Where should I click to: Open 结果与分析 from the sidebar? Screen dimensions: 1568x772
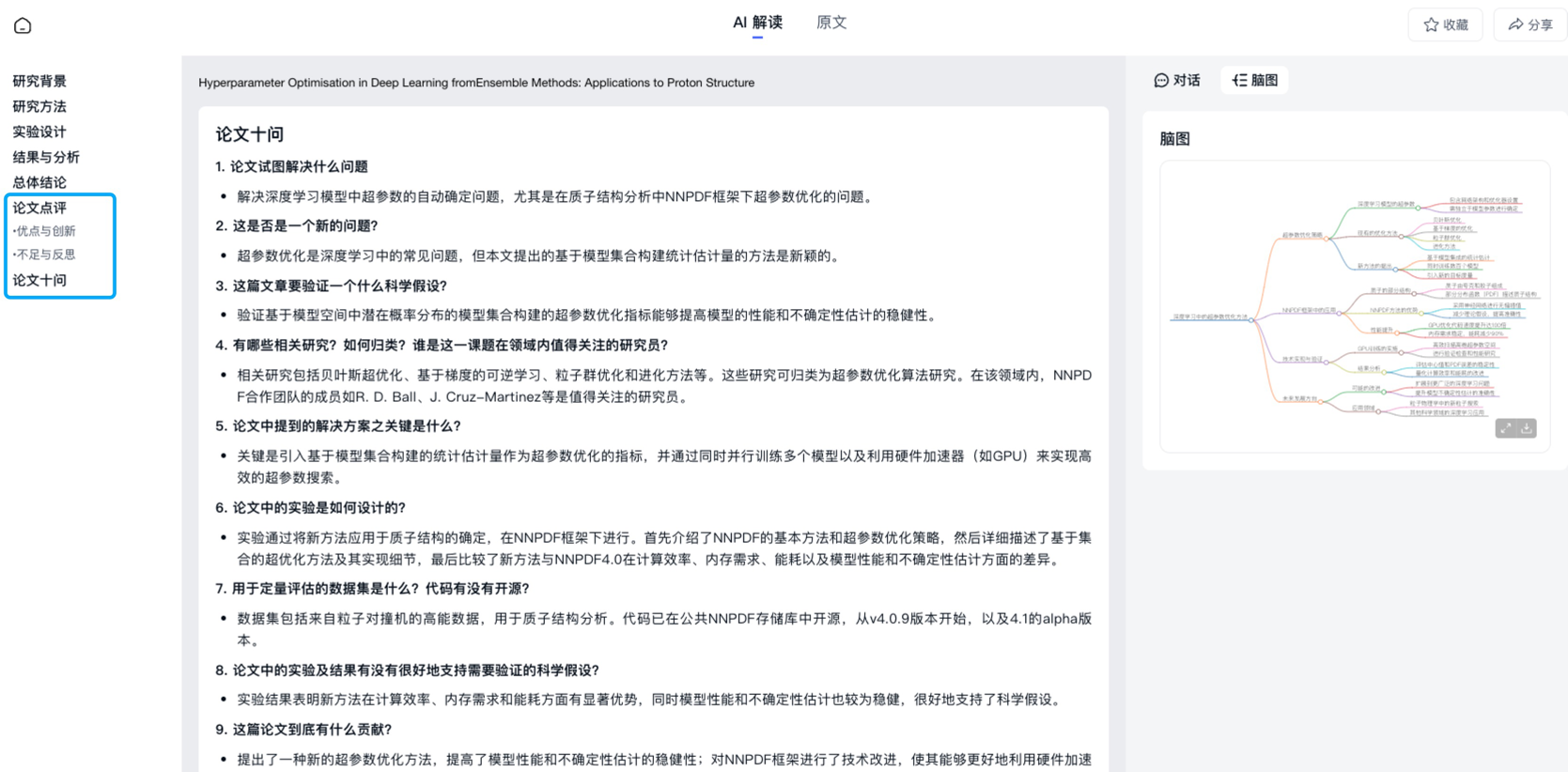point(46,157)
